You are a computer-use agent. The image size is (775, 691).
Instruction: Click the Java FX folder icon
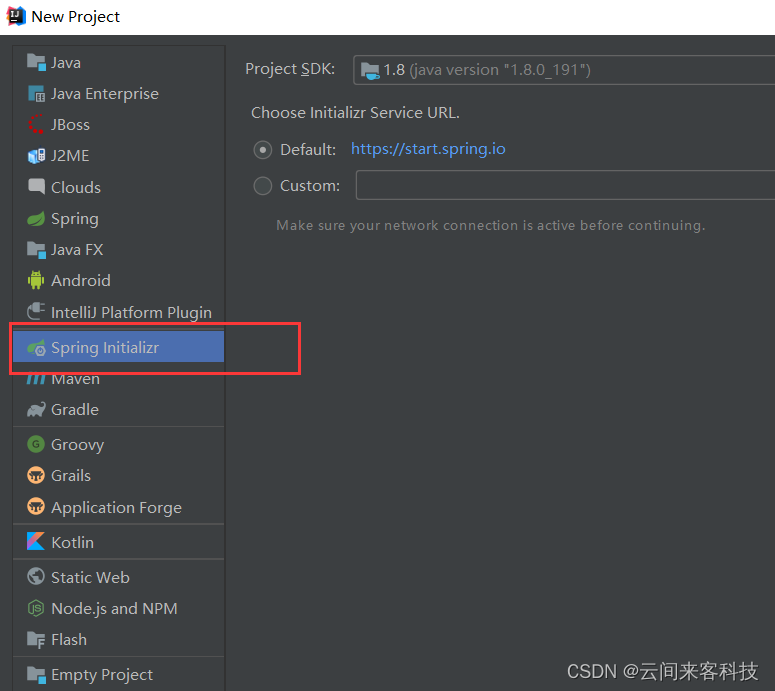click(x=36, y=250)
